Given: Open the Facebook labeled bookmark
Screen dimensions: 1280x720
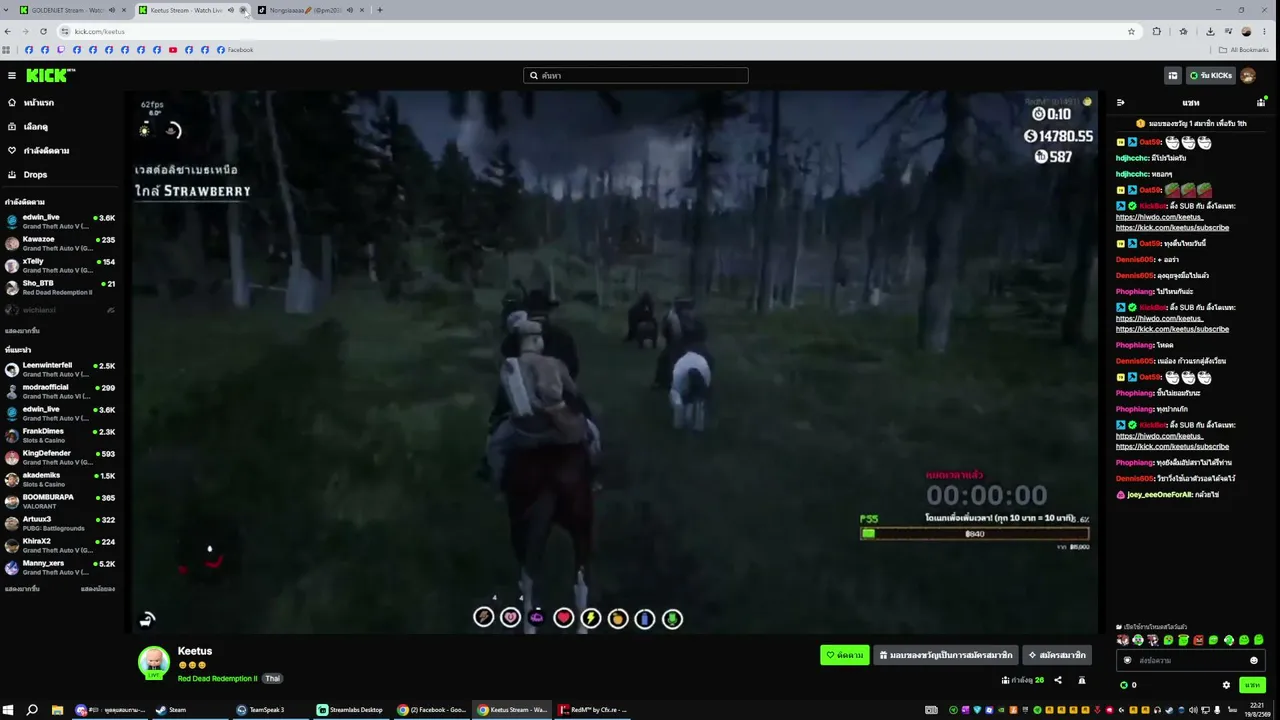Looking at the screenshot, I should [x=235, y=50].
